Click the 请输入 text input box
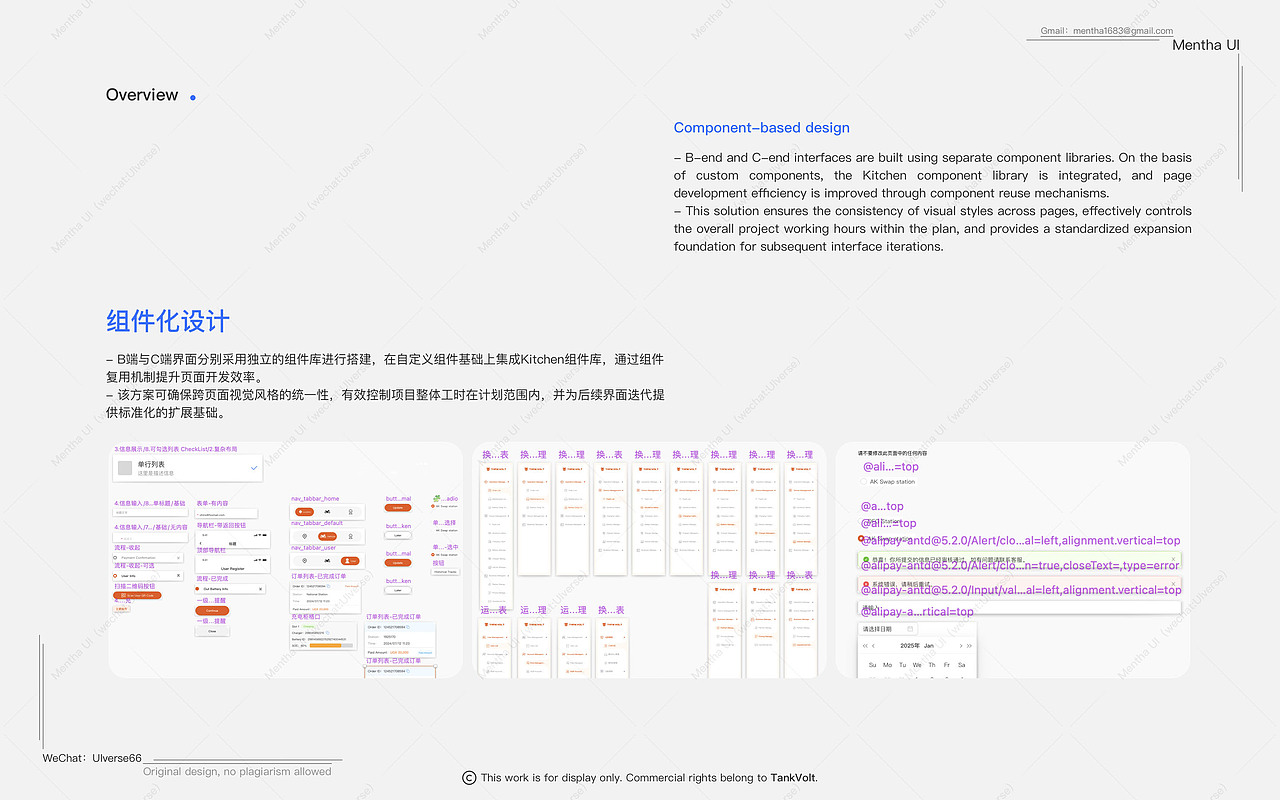The image size is (1280, 800). [x=1019, y=607]
